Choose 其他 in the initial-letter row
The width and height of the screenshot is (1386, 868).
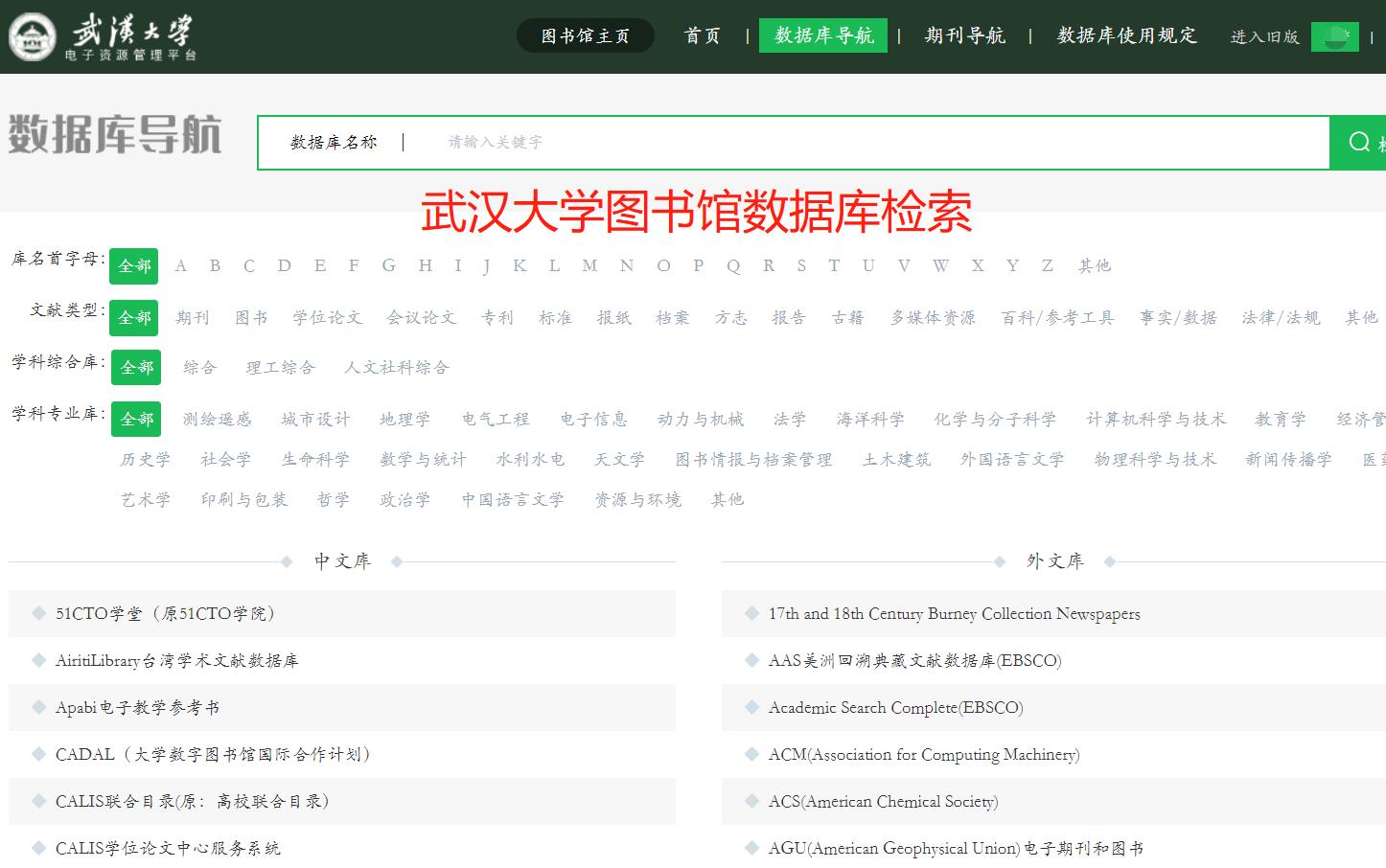pos(1094,265)
